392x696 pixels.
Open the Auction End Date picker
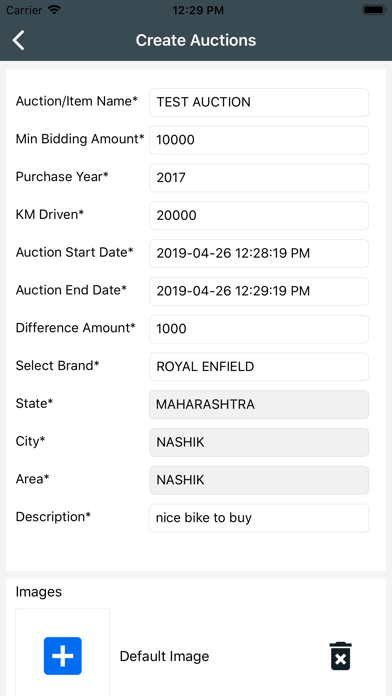coord(259,291)
